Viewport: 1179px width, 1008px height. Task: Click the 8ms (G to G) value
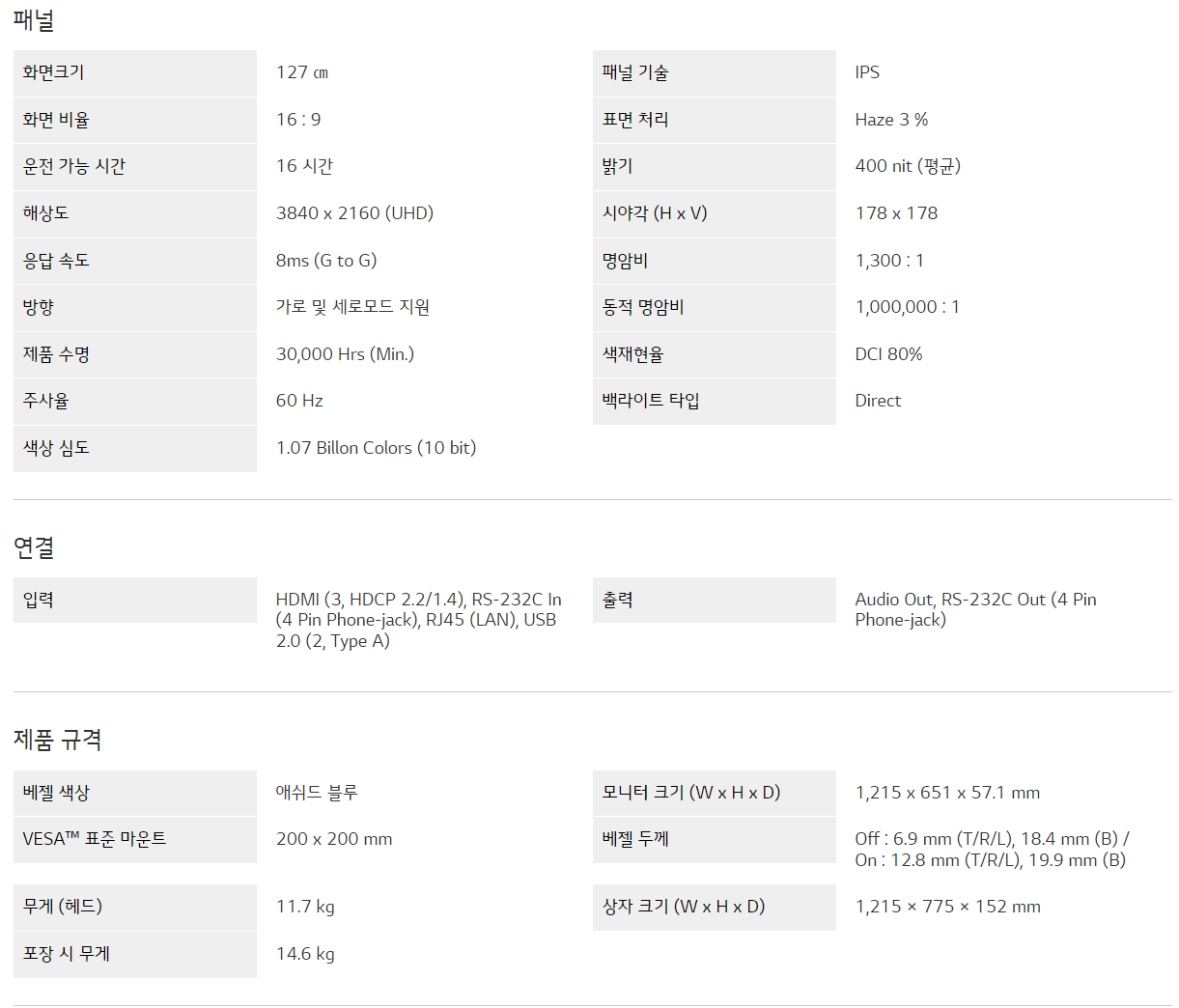326,261
